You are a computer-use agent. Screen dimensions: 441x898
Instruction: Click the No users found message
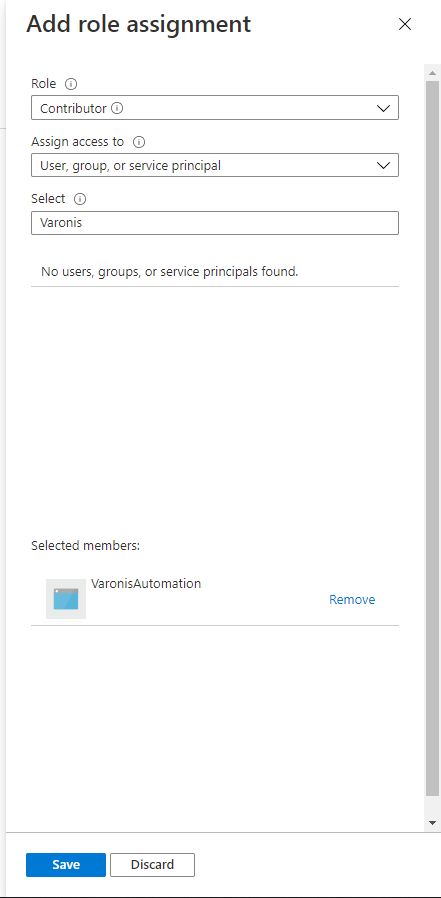[170, 271]
